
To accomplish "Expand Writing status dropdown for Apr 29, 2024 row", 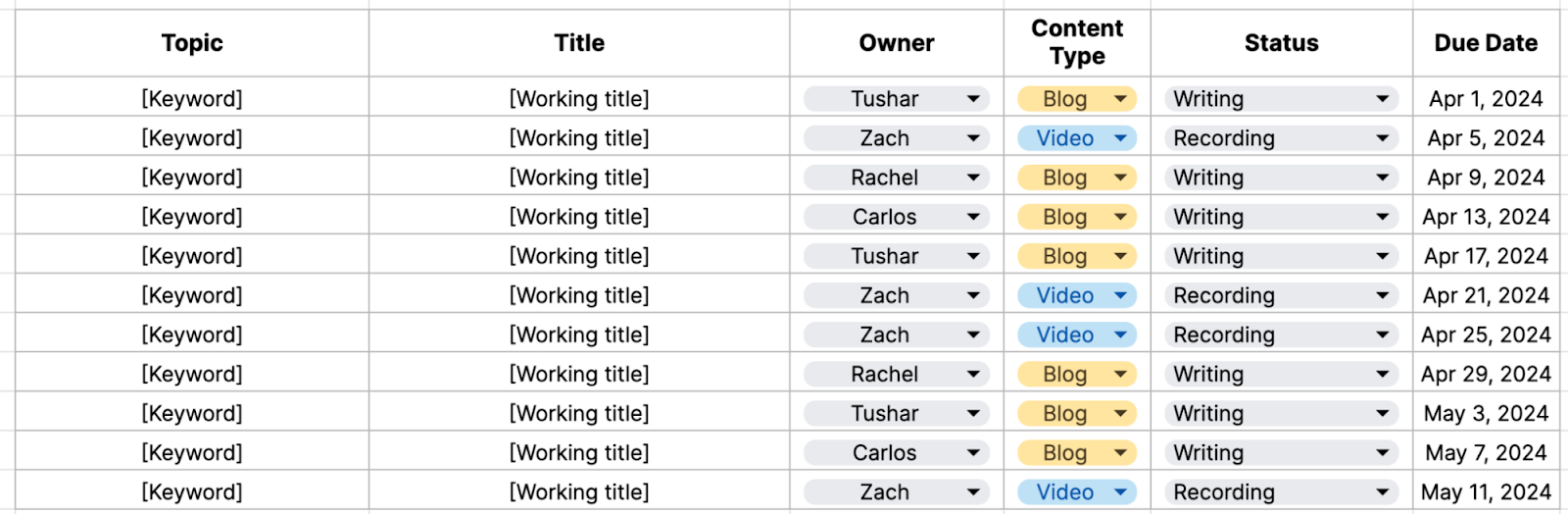I will tap(1382, 374).
